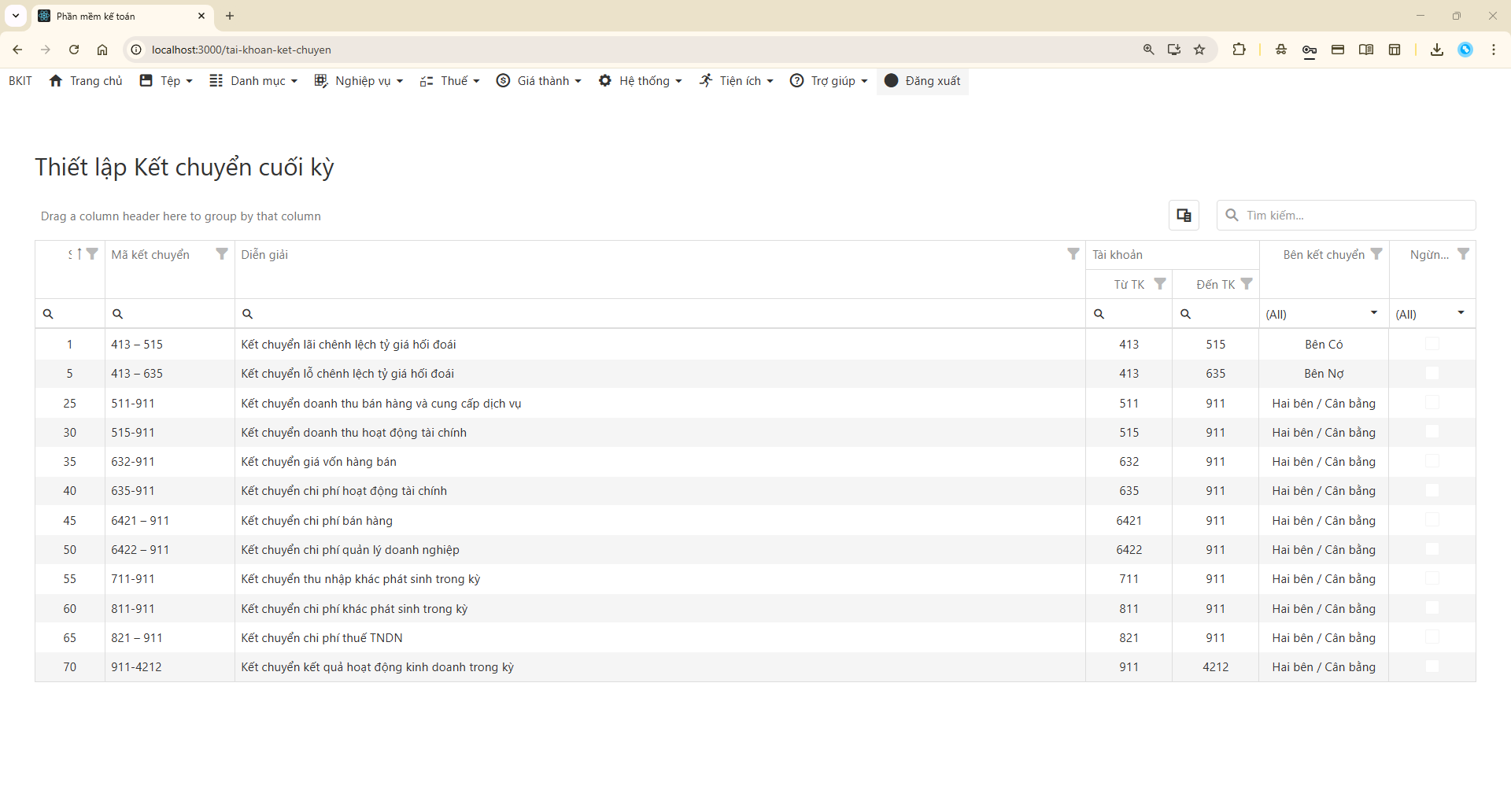
Task: Click the column chooser icon beside search
Action: pos(1184,215)
